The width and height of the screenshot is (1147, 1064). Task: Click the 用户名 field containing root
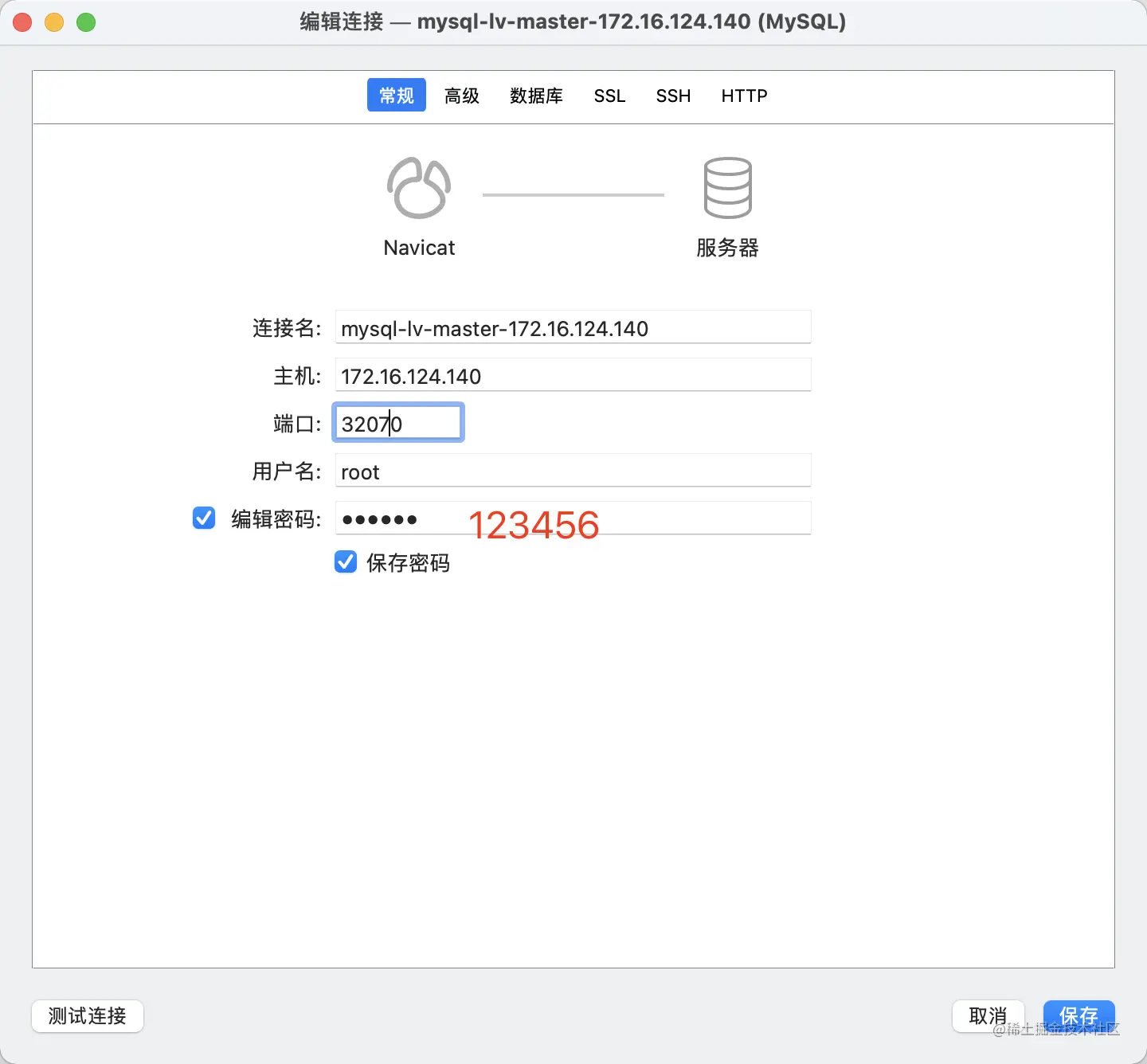(573, 471)
